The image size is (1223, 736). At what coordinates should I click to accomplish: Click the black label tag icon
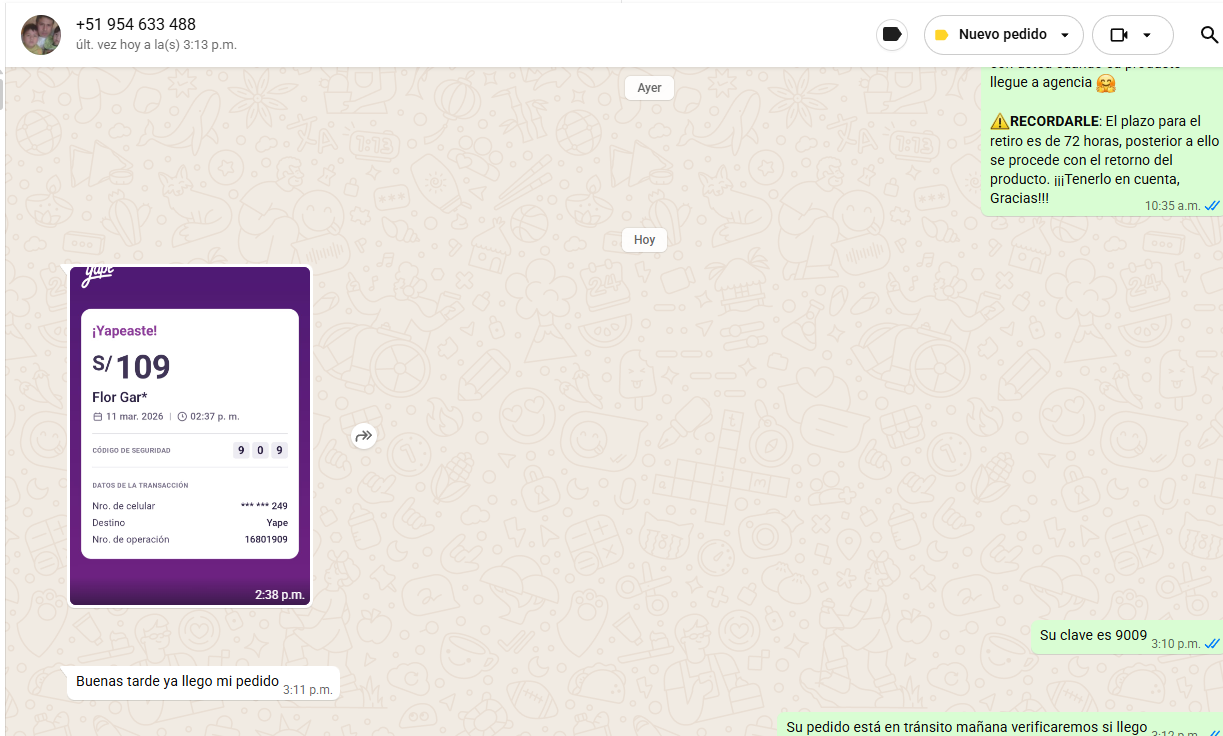coord(892,35)
